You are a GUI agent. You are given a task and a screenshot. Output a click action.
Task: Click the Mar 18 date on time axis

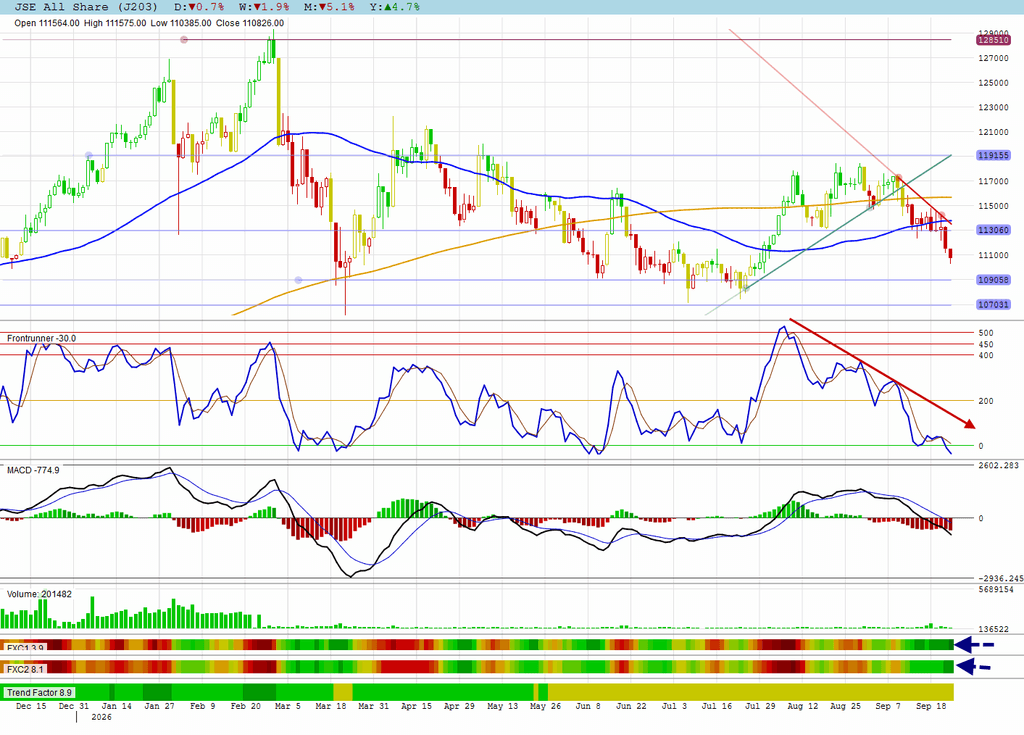point(330,706)
